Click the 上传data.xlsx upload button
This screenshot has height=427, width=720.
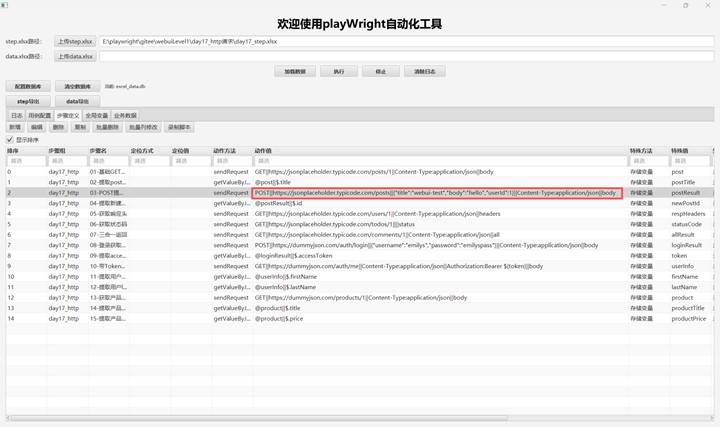(x=75, y=56)
